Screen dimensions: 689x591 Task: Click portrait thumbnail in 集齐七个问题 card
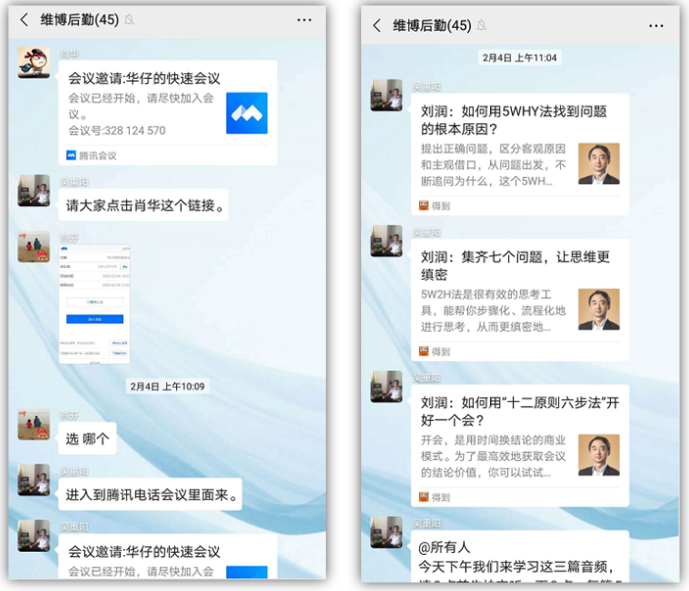[x=599, y=309]
